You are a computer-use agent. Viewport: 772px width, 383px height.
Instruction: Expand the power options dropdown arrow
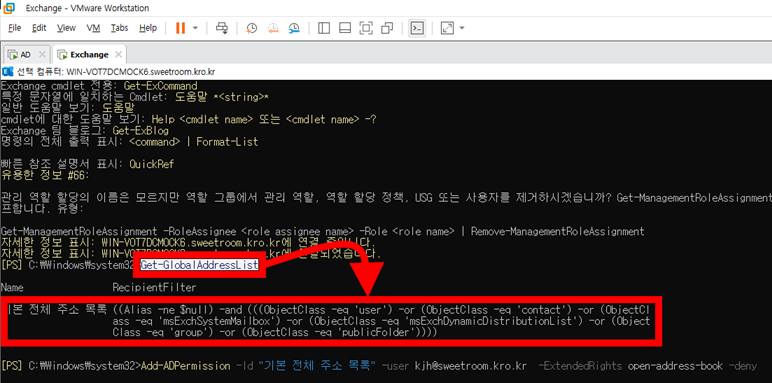pos(195,28)
